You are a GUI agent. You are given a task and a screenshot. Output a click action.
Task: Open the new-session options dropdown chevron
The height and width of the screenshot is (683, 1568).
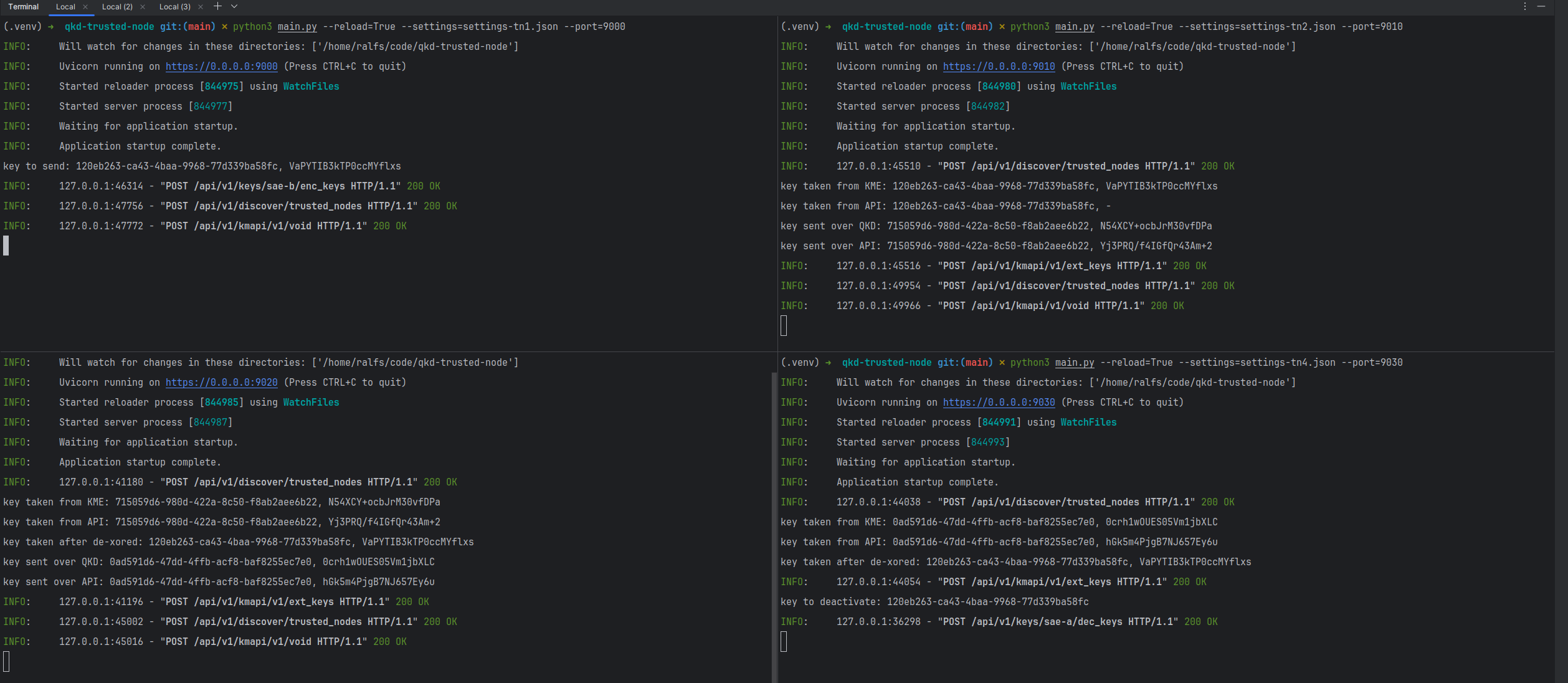(234, 6)
